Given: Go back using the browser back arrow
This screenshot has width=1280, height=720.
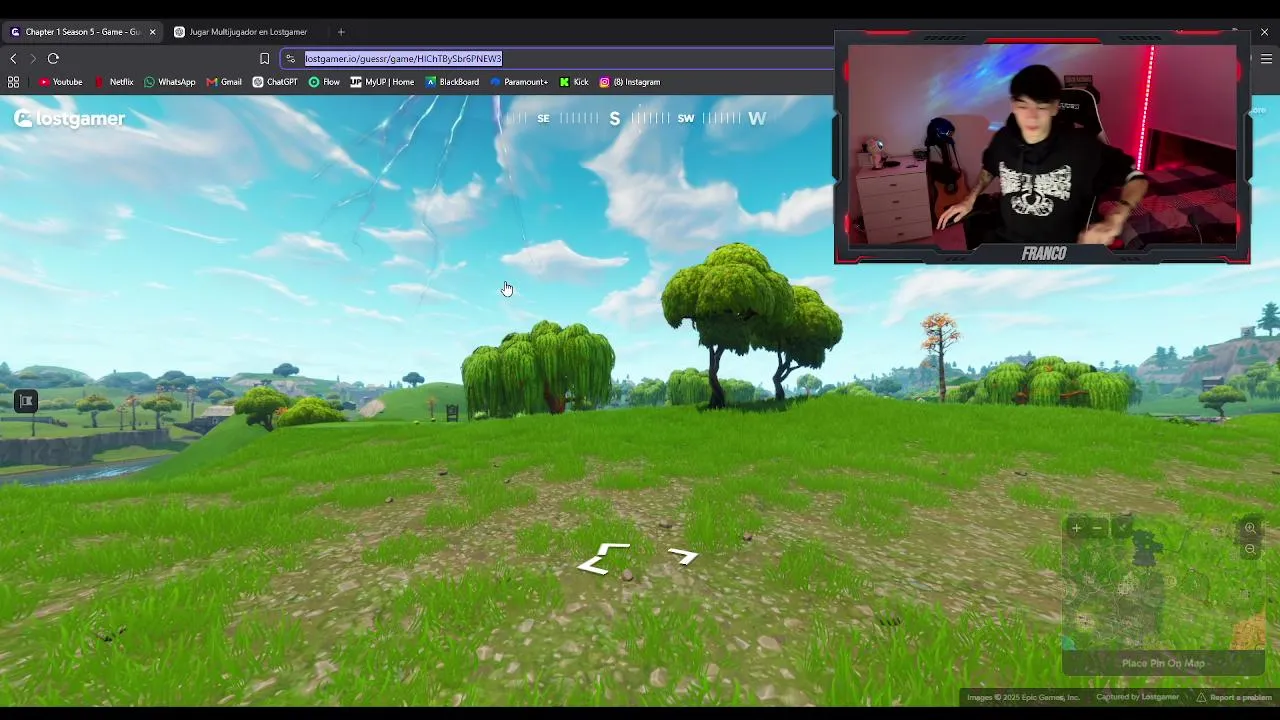Looking at the screenshot, I should click(13, 59).
